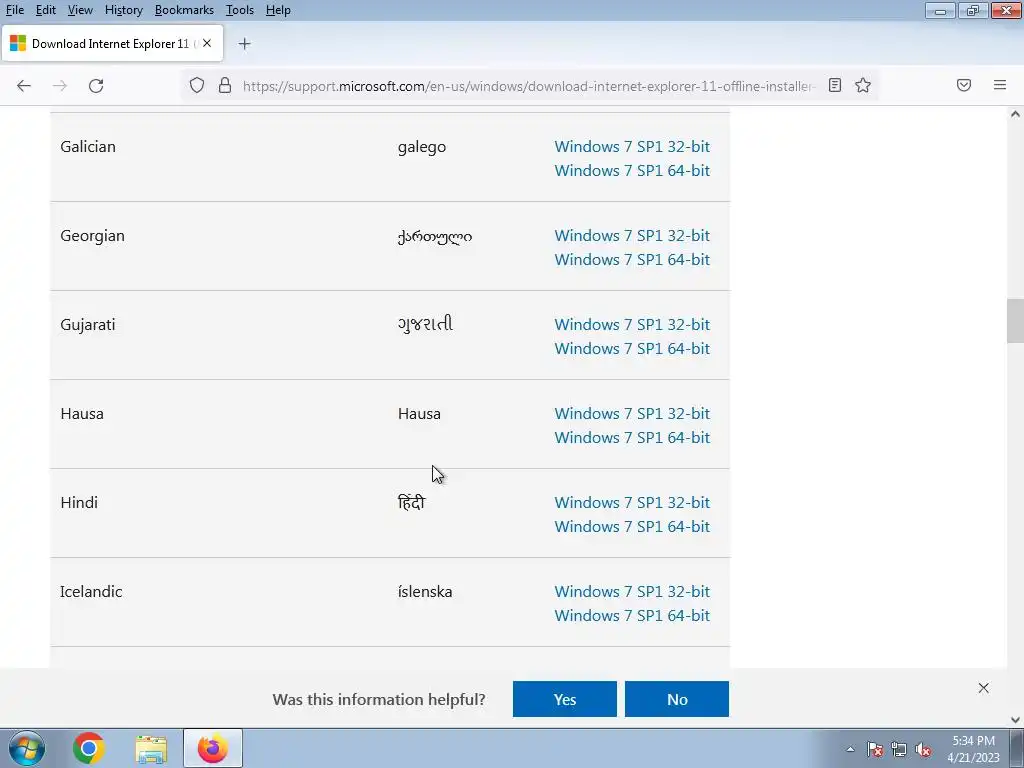
Task: Show hidden system tray icons
Action: 850,749
